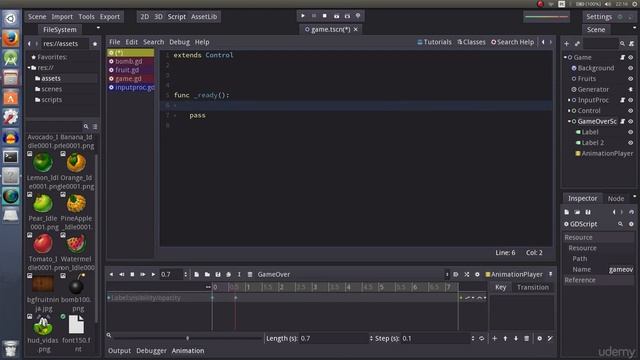Move selected track down arrow

click(x=516, y=338)
